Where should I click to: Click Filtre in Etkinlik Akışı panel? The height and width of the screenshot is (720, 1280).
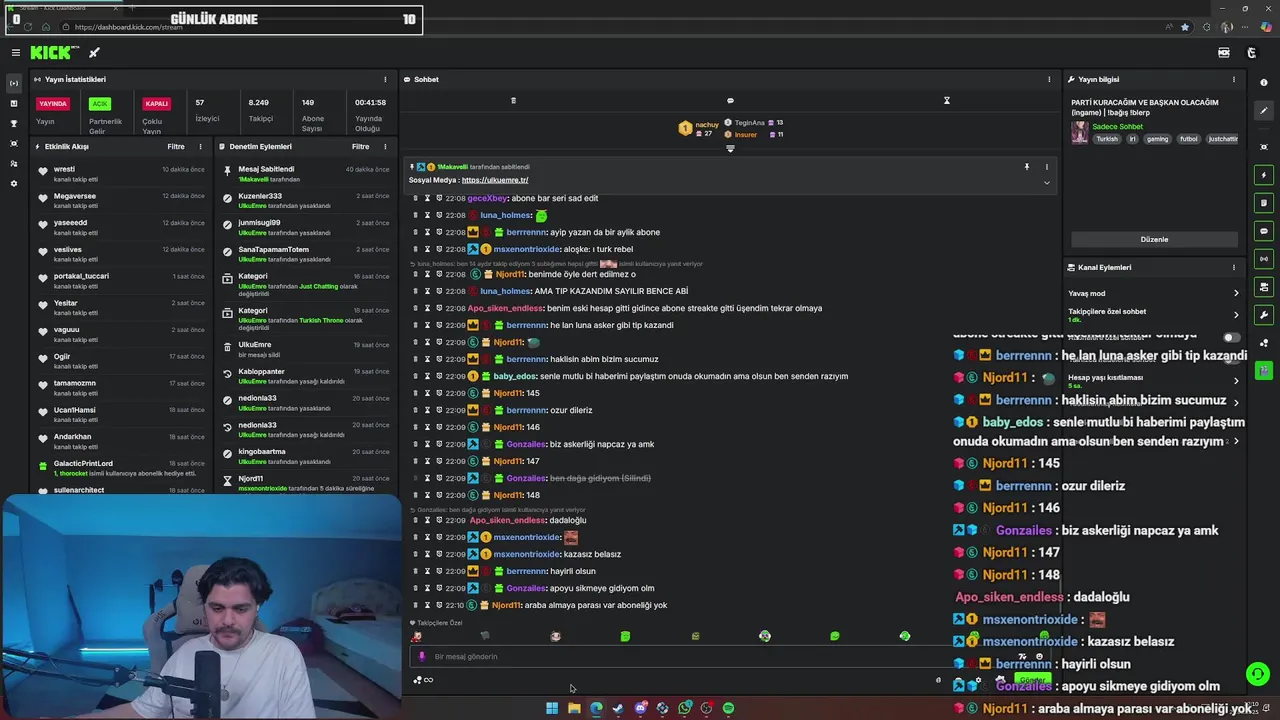pos(176,146)
